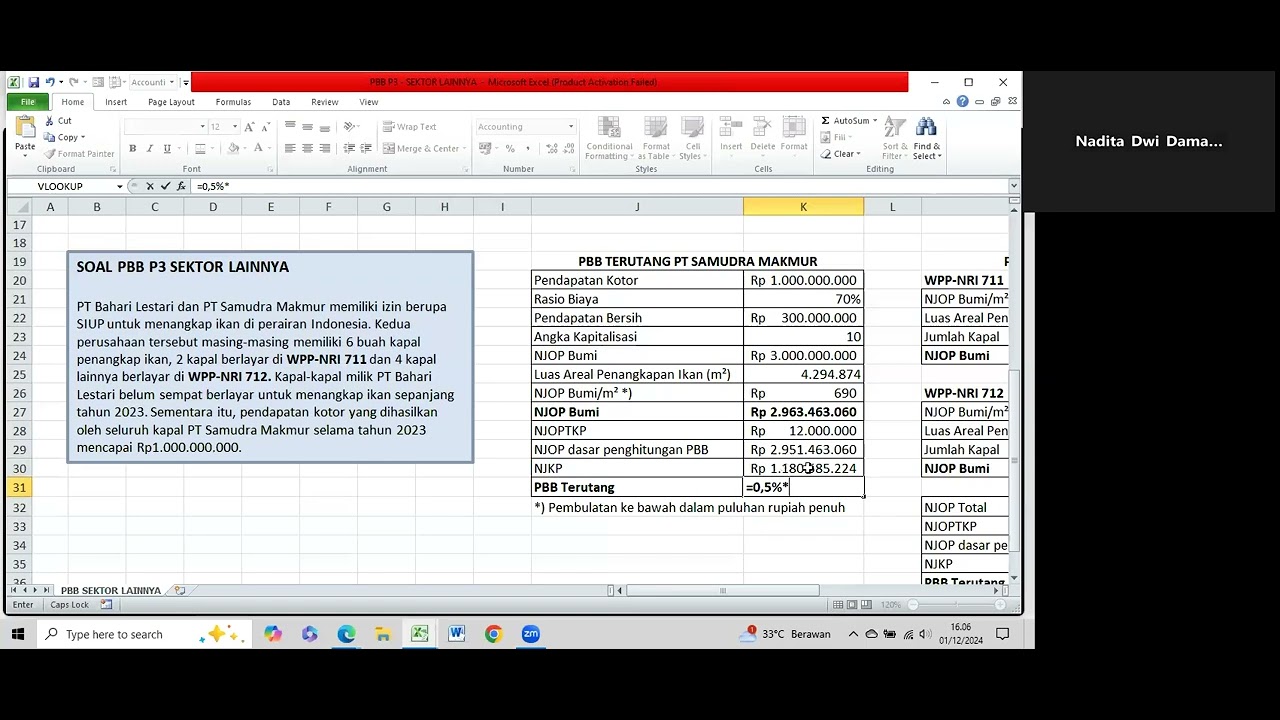Open the Clear eraser dropdown
The width and height of the screenshot is (1280, 720).
coord(840,154)
